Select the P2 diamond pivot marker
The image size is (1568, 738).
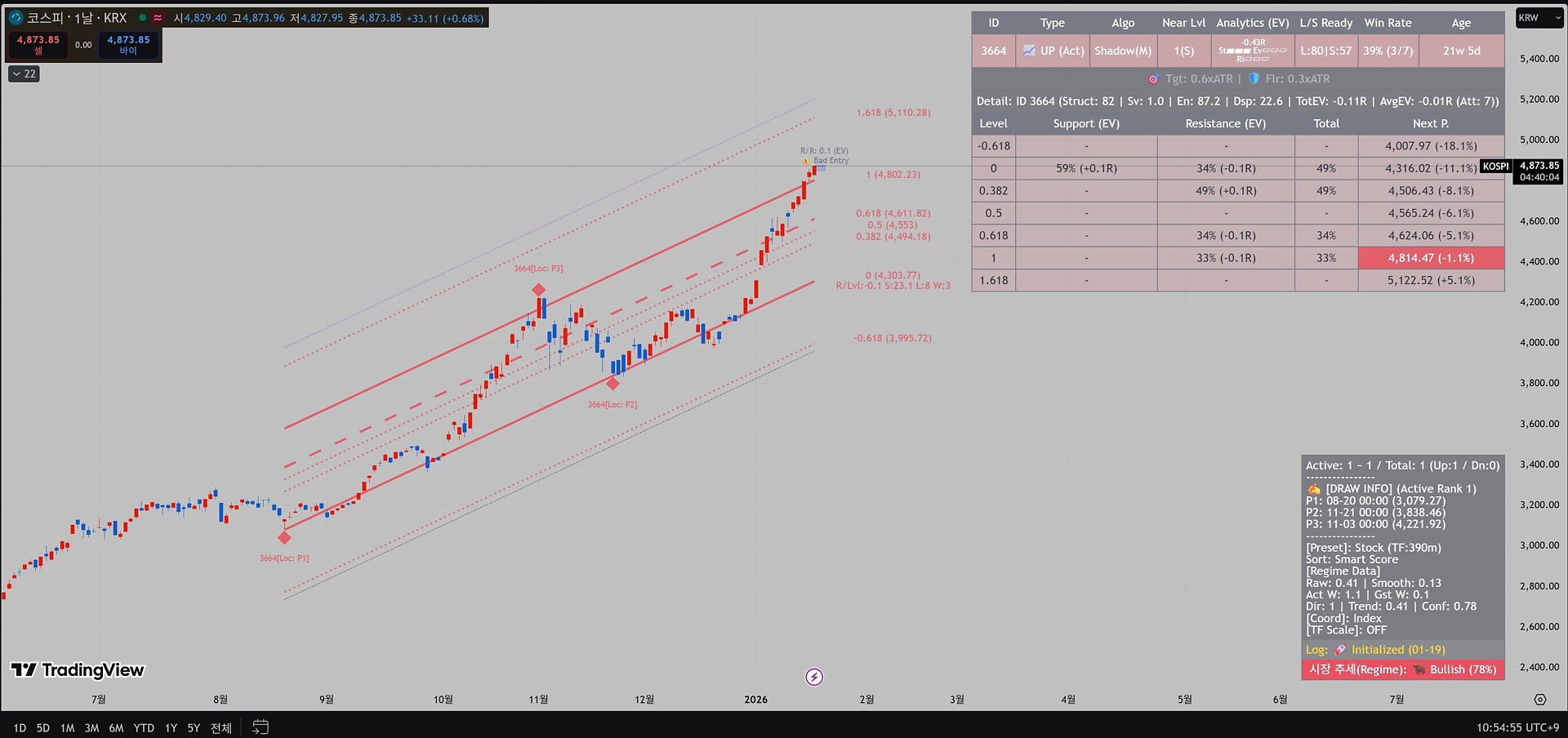[x=612, y=383]
